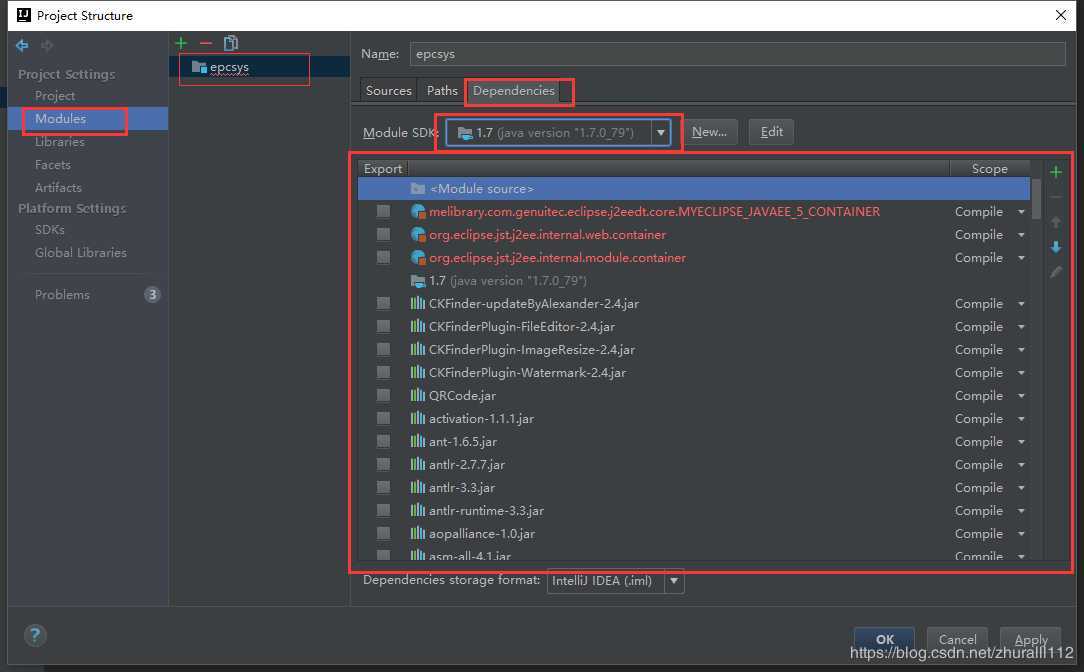Check export for CKFinderPlugin-Watermark-2.4.jar
This screenshot has height=672, width=1084.
tap(383, 372)
